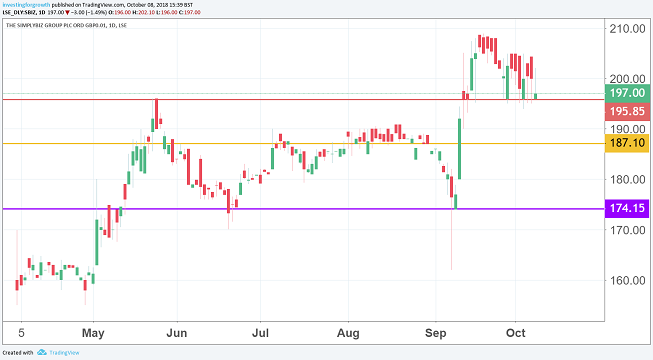Screen dimensions: 653x360
Task: Open the TradingView link in footer
Action: point(64,352)
